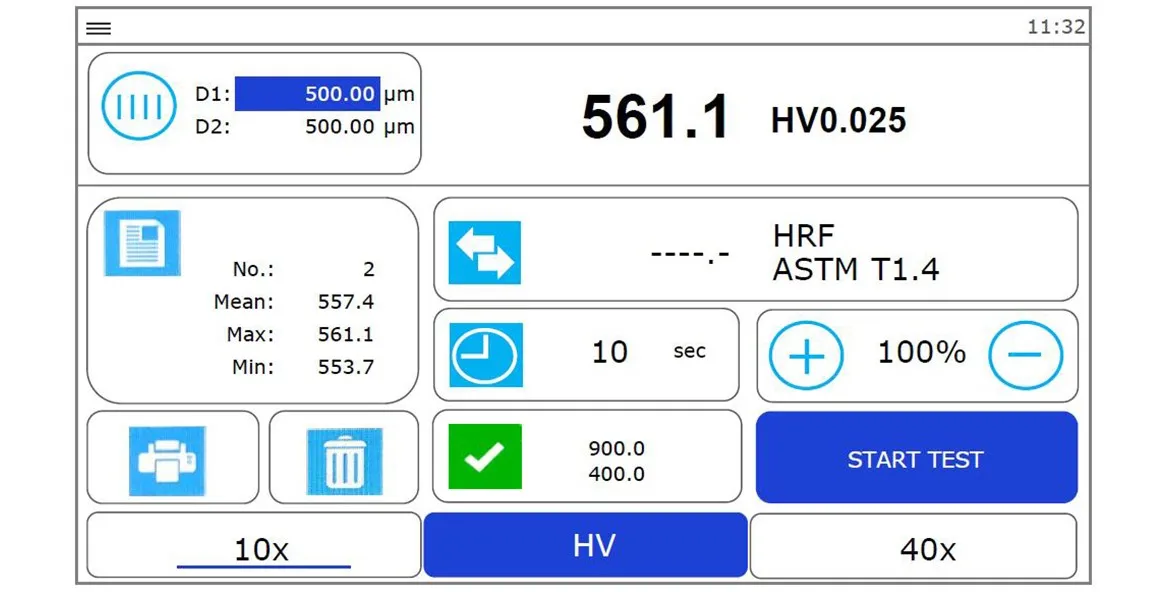Edit the D1 diagonal value field
This screenshot has height=592, width=1170.
point(307,94)
